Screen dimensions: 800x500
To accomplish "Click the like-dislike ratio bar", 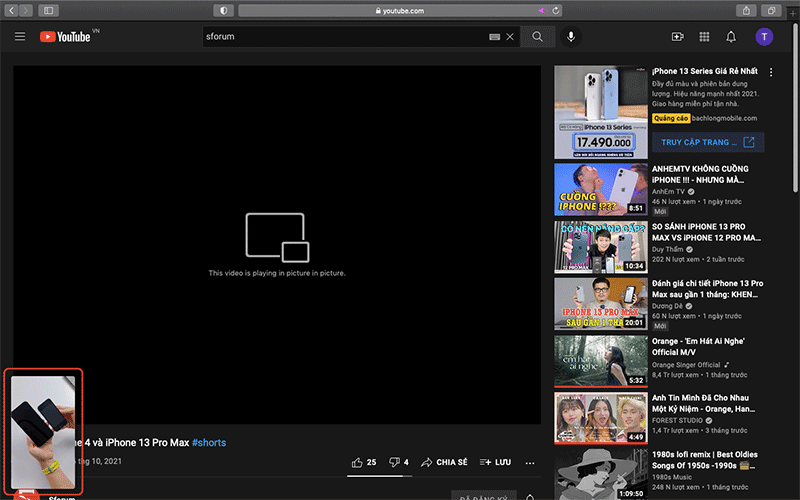I will tap(379, 476).
